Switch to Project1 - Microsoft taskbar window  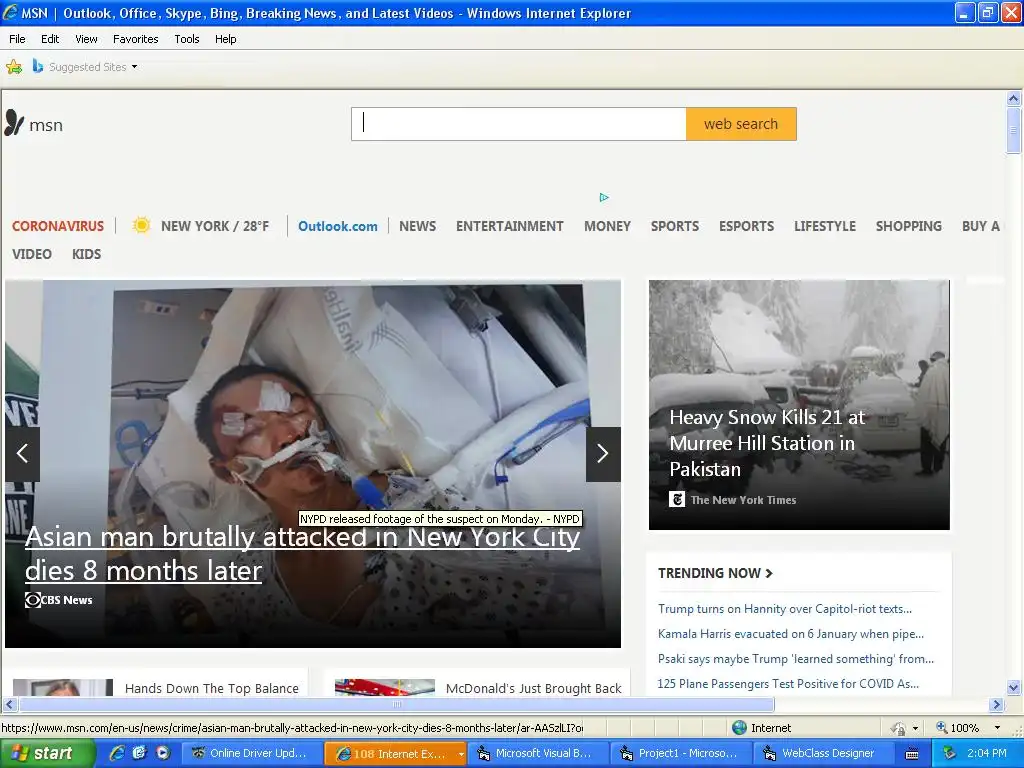pos(680,753)
